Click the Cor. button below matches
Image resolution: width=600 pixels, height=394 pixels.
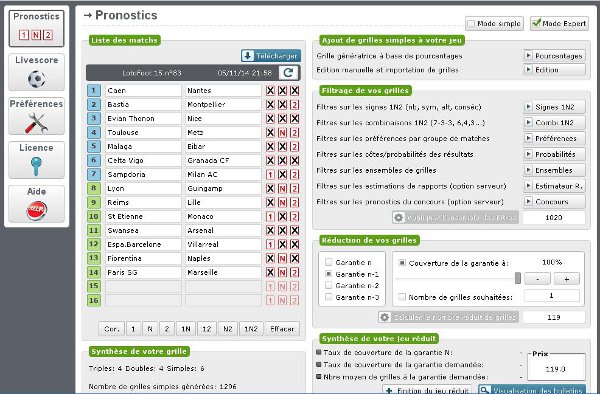click(111, 329)
